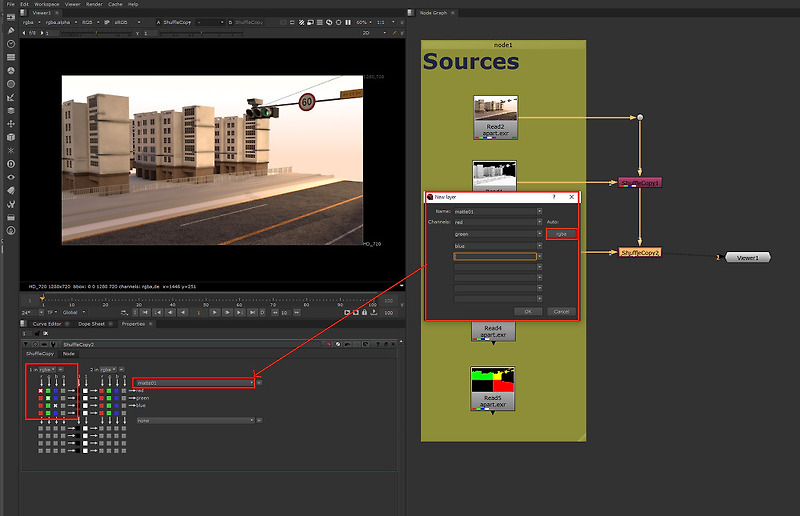Open the Workspace menu

pyautogui.click(x=46, y=4)
